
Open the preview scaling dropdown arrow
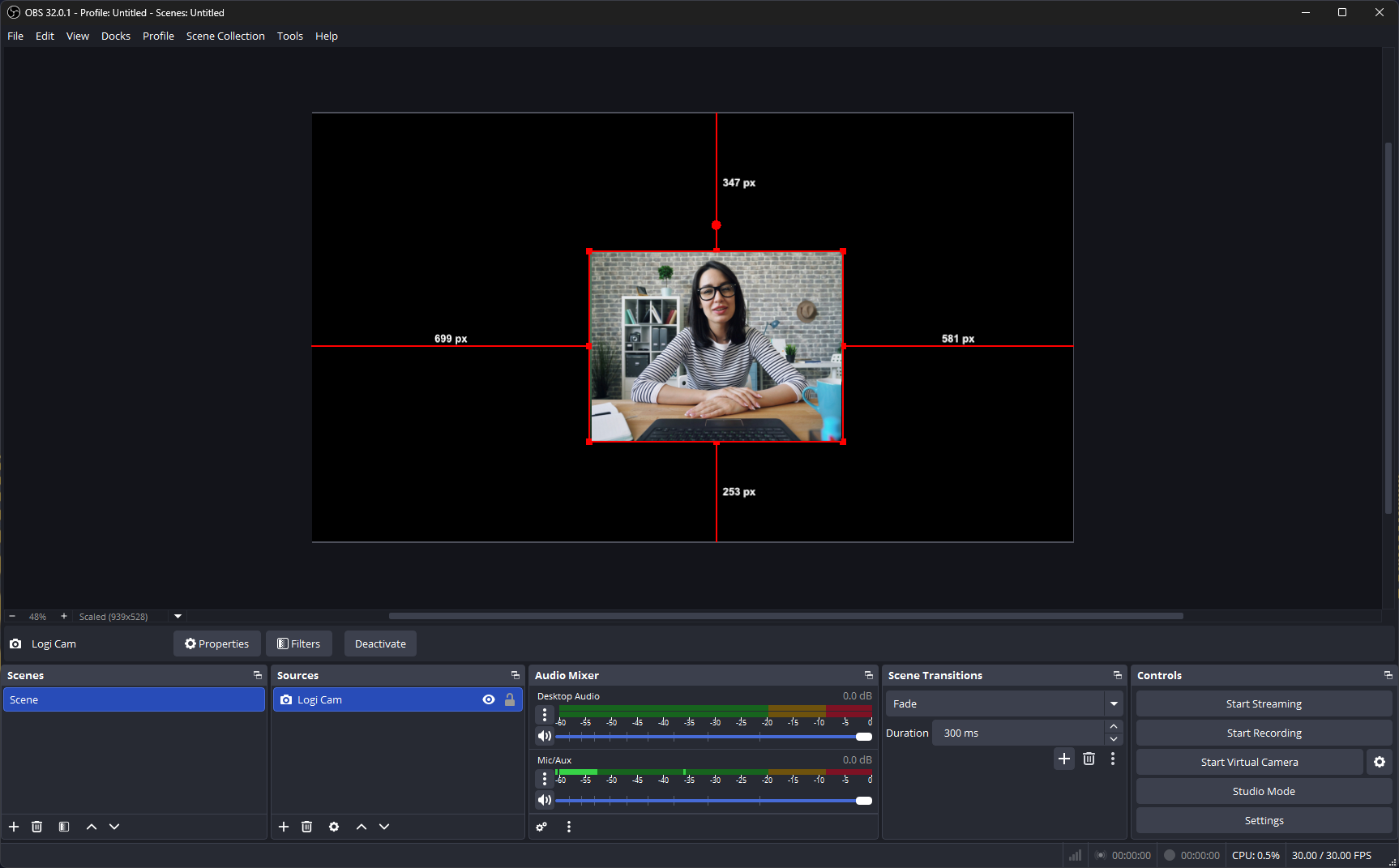(x=178, y=616)
